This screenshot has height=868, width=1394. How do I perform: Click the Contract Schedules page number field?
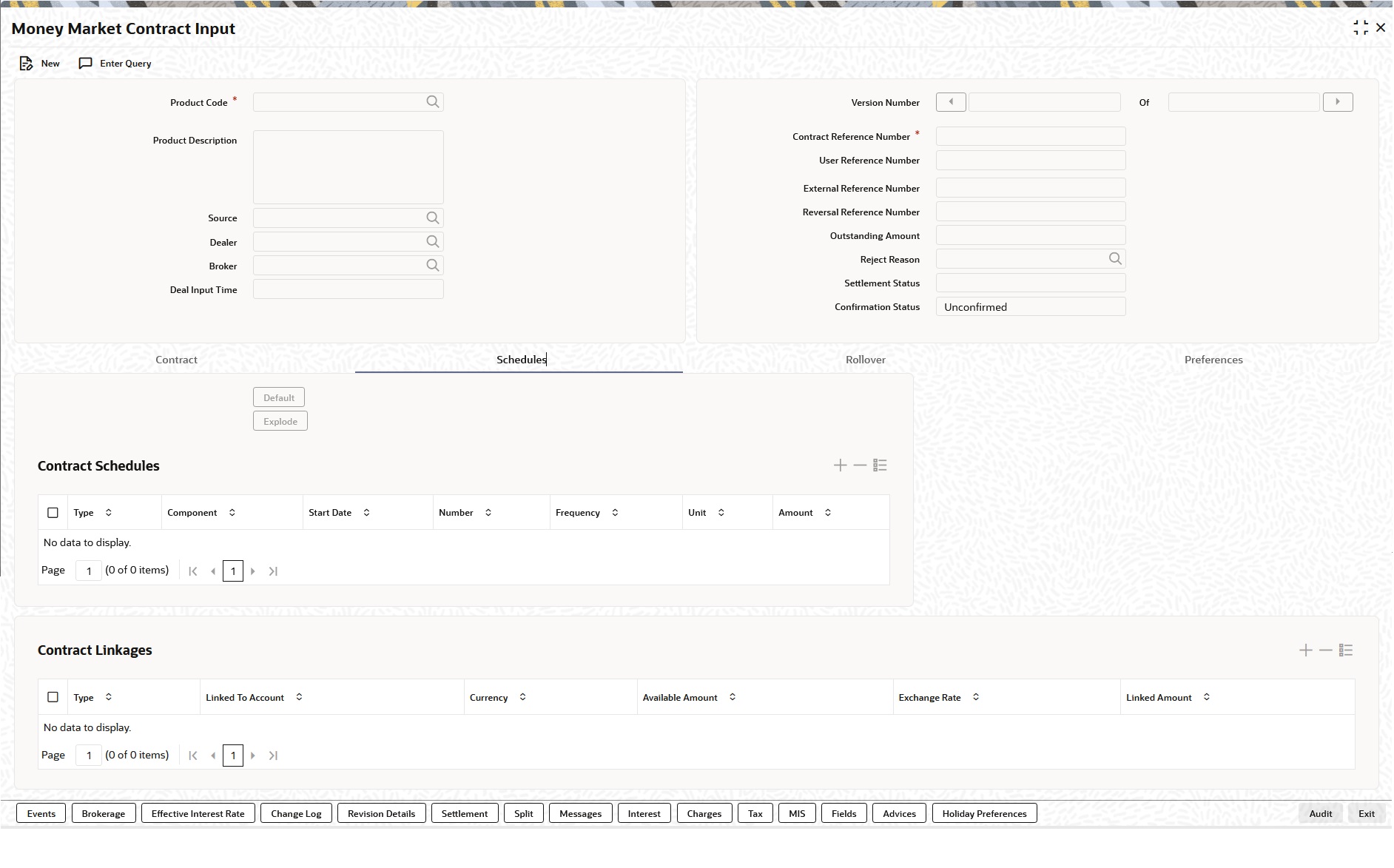click(x=89, y=571)
